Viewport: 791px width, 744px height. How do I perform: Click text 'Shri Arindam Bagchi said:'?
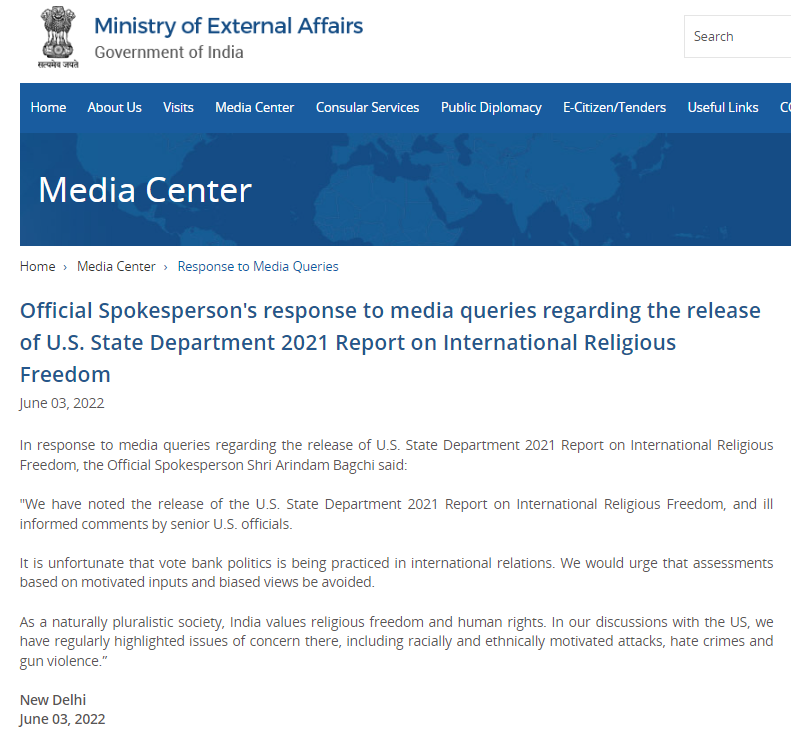[327, 465]
